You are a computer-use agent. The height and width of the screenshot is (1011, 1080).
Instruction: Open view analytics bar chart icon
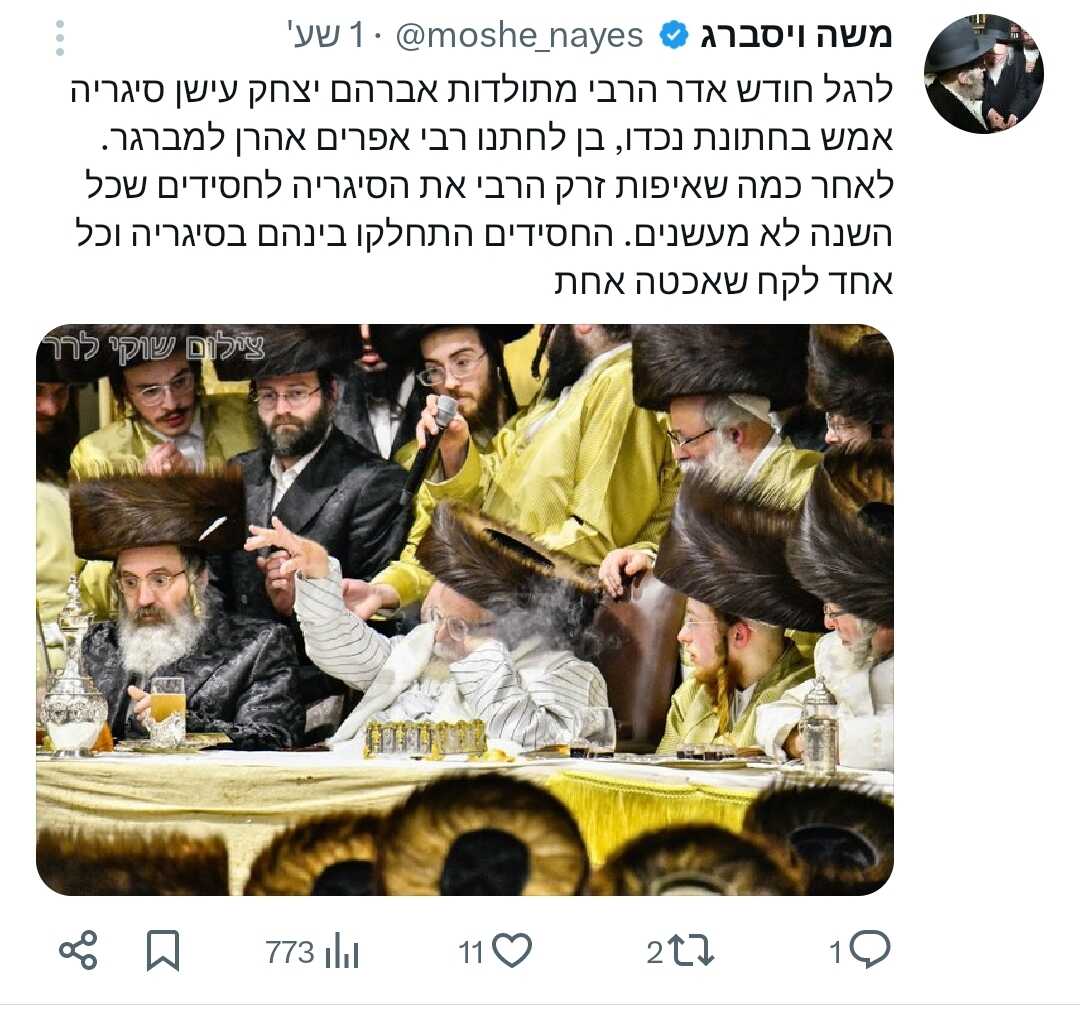click(341, 952)
